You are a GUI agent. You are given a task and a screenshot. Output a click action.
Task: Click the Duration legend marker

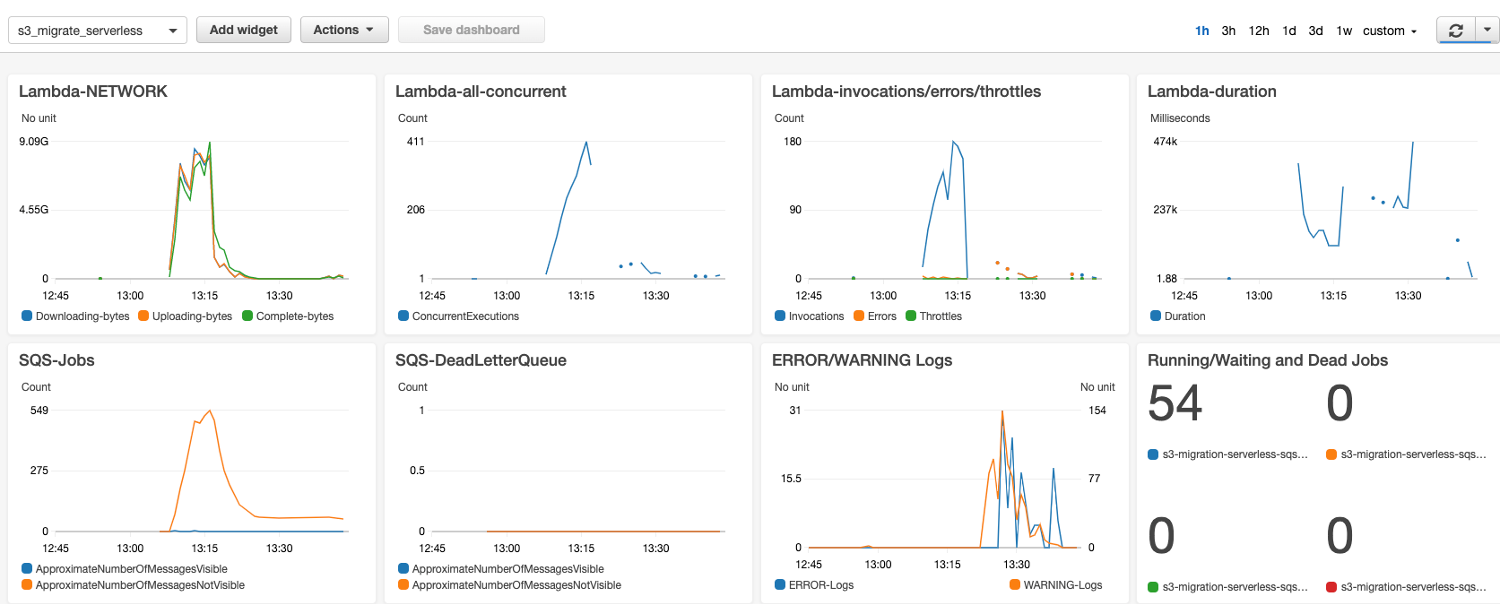(1156, 316)
